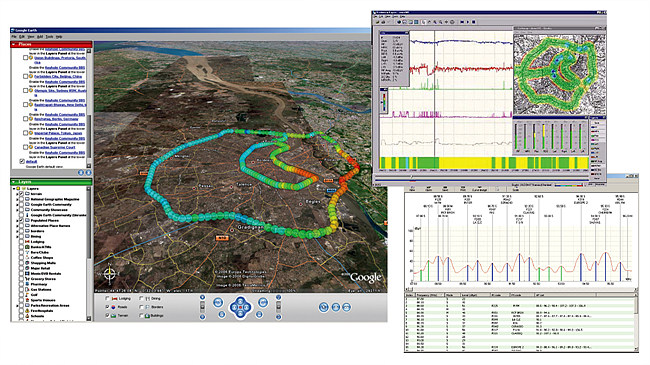This screenshot has height=365, width=650.
Task: Open the View menu
Action: 31,36
